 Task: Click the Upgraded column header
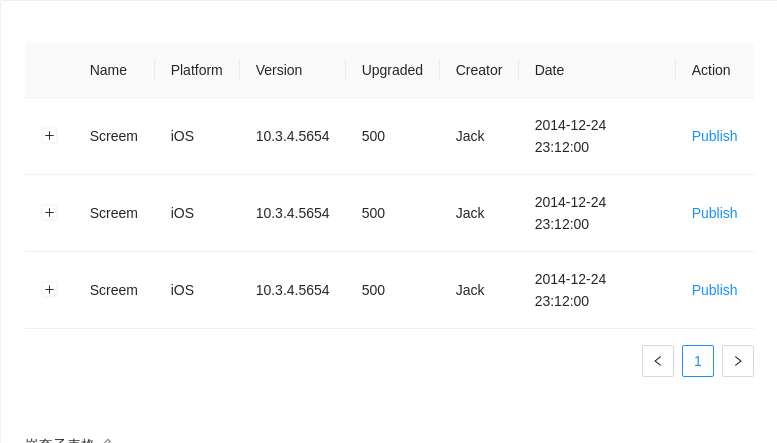392,70
